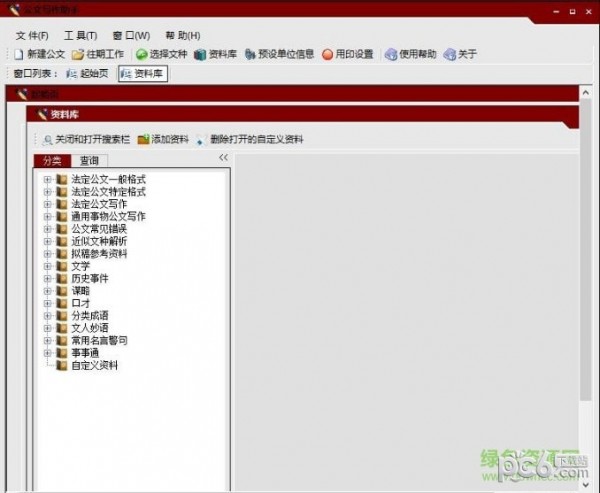Click the 关于 icon

(x=450, y=55)
